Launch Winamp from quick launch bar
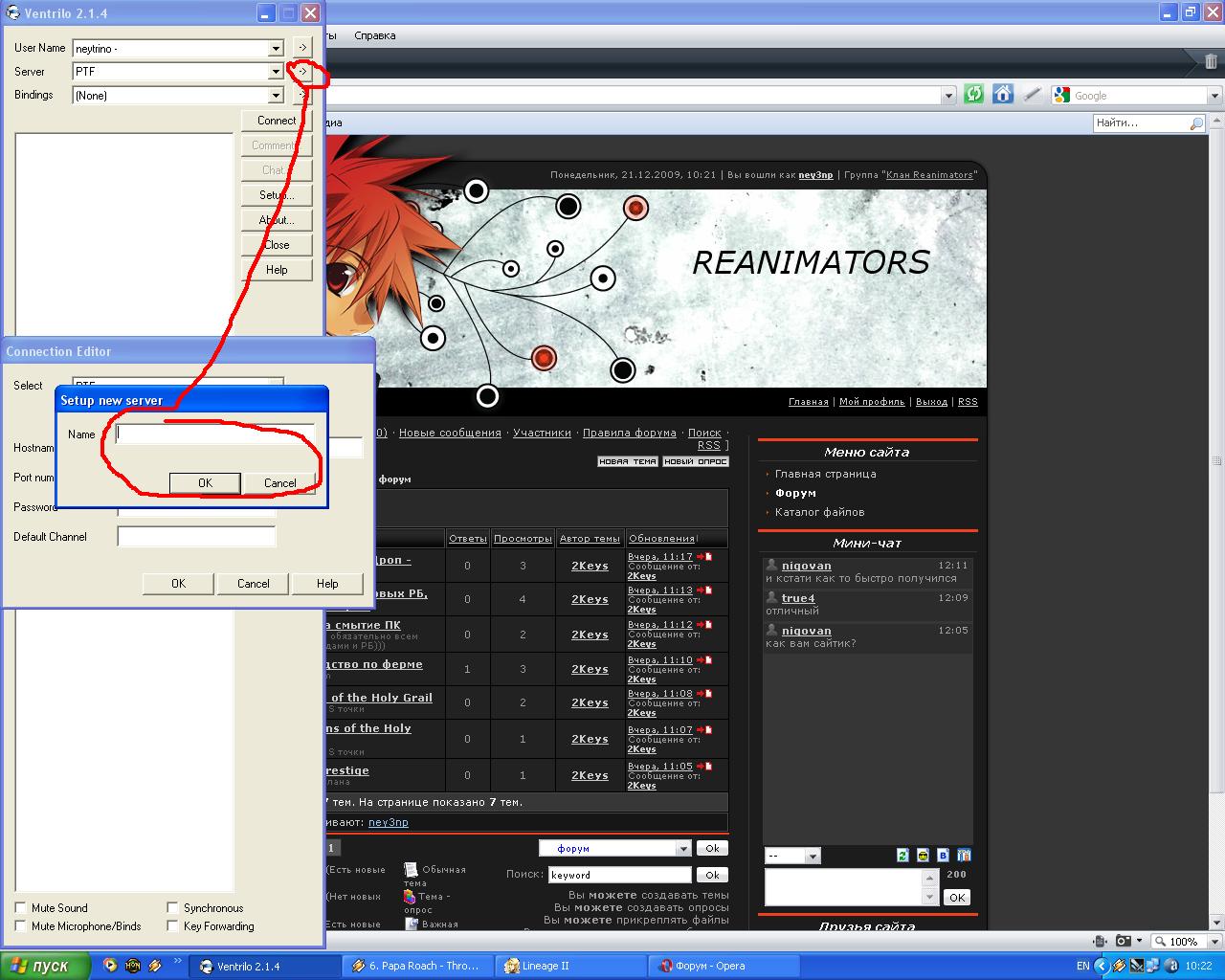The image size is (1225, 980). click(x=156, y=966)
